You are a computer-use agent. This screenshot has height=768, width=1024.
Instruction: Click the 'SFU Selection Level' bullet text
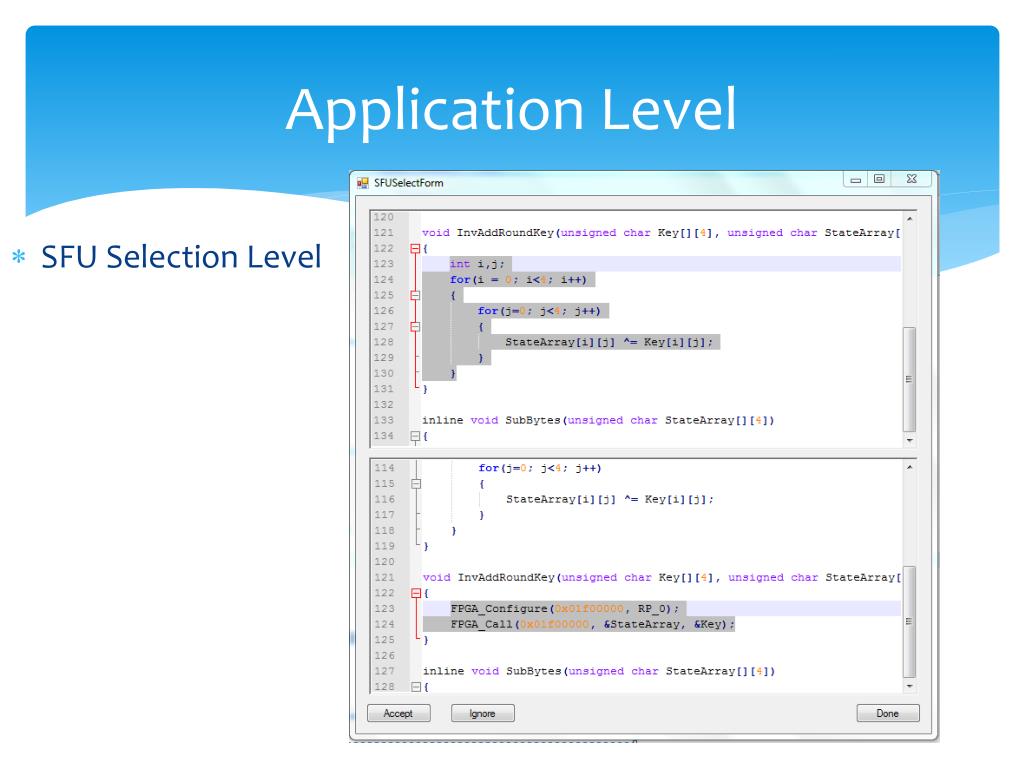pyautogui.click(x=181, y=257)
